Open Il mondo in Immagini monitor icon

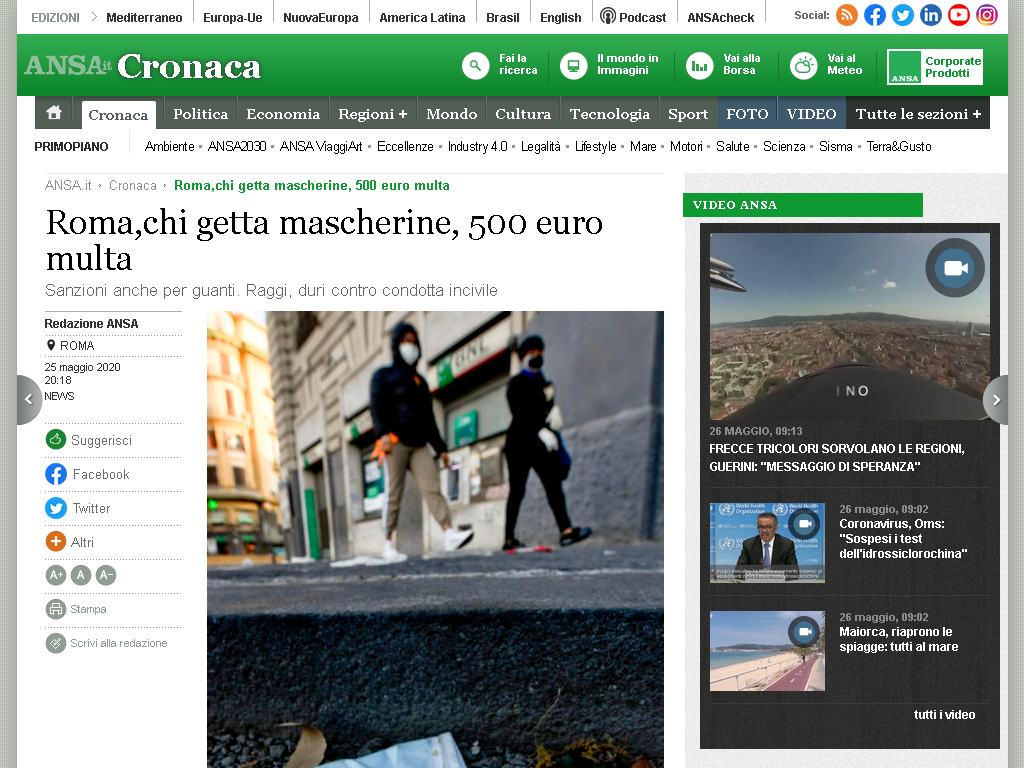[573, 66]
